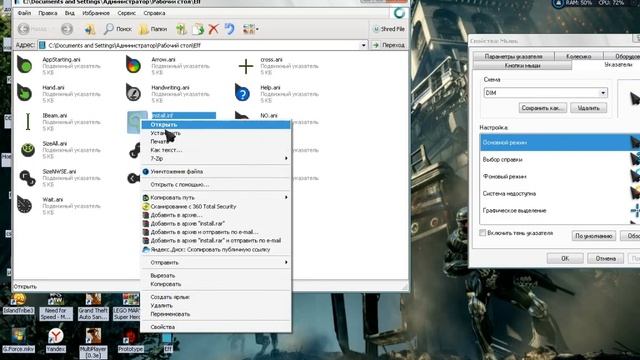The width and height of the screenshot is (640, 360).
Task: Click the Copy To folder toolbar icon
Action: (198, 29)
